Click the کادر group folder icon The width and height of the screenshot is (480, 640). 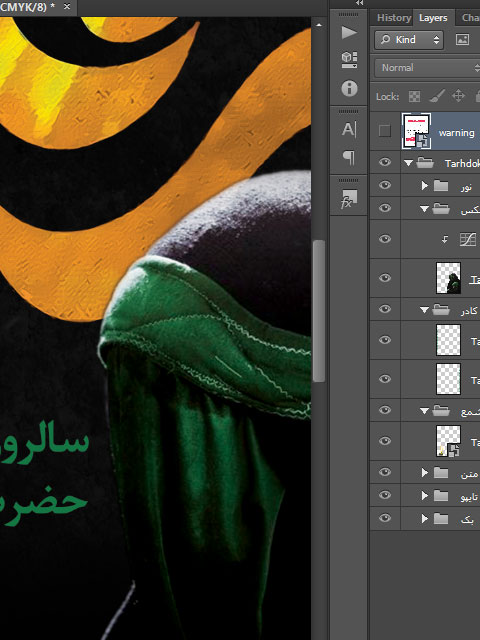point(441,309)
